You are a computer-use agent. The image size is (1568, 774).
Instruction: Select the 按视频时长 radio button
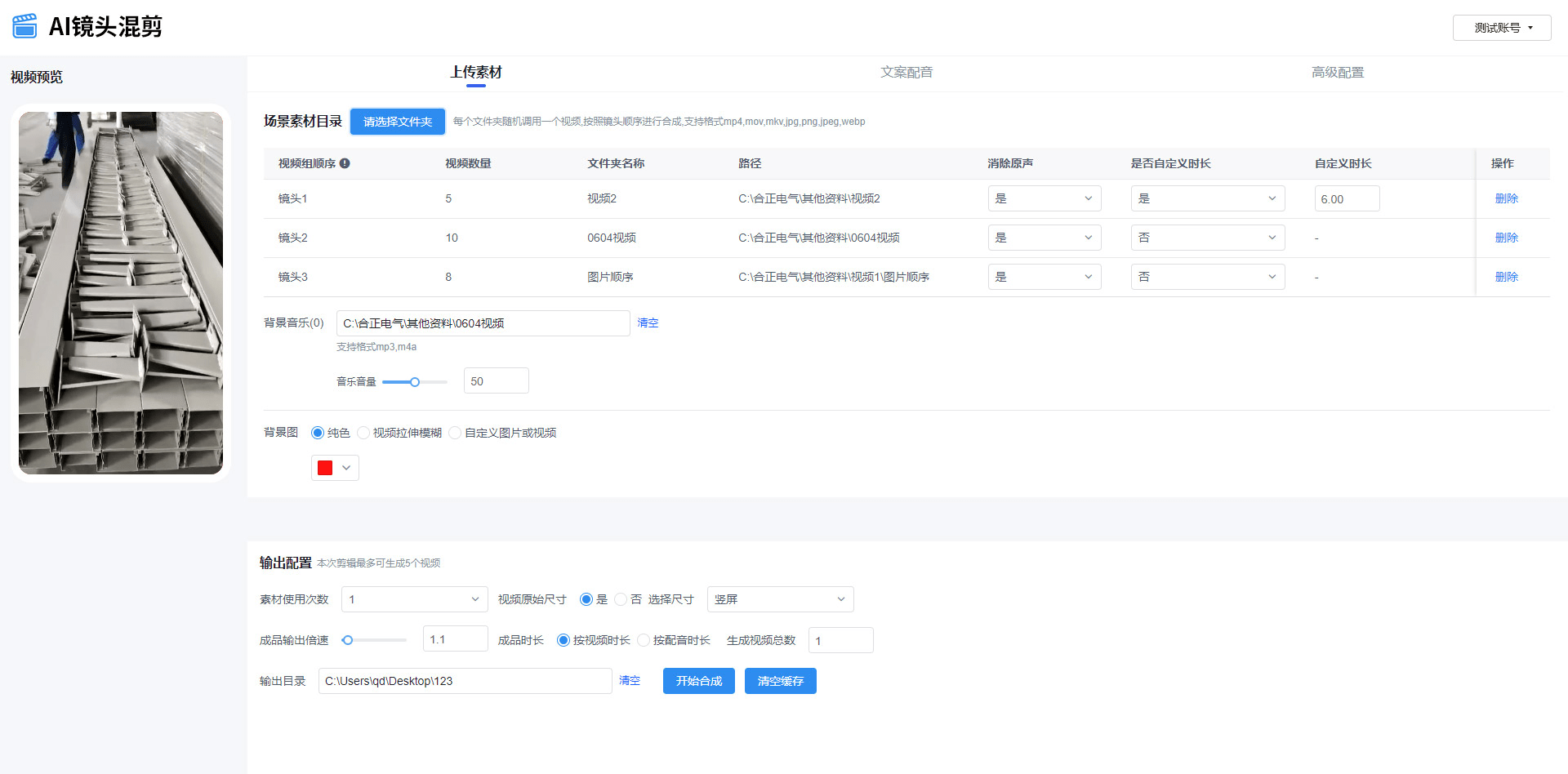[x=563, y=640]
